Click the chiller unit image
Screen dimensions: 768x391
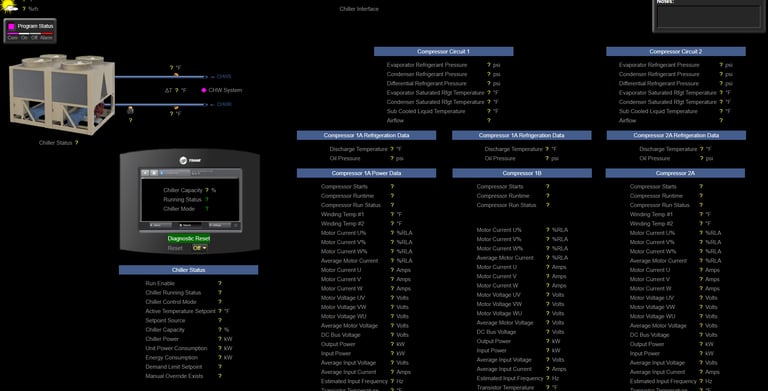tap(62, 94)
